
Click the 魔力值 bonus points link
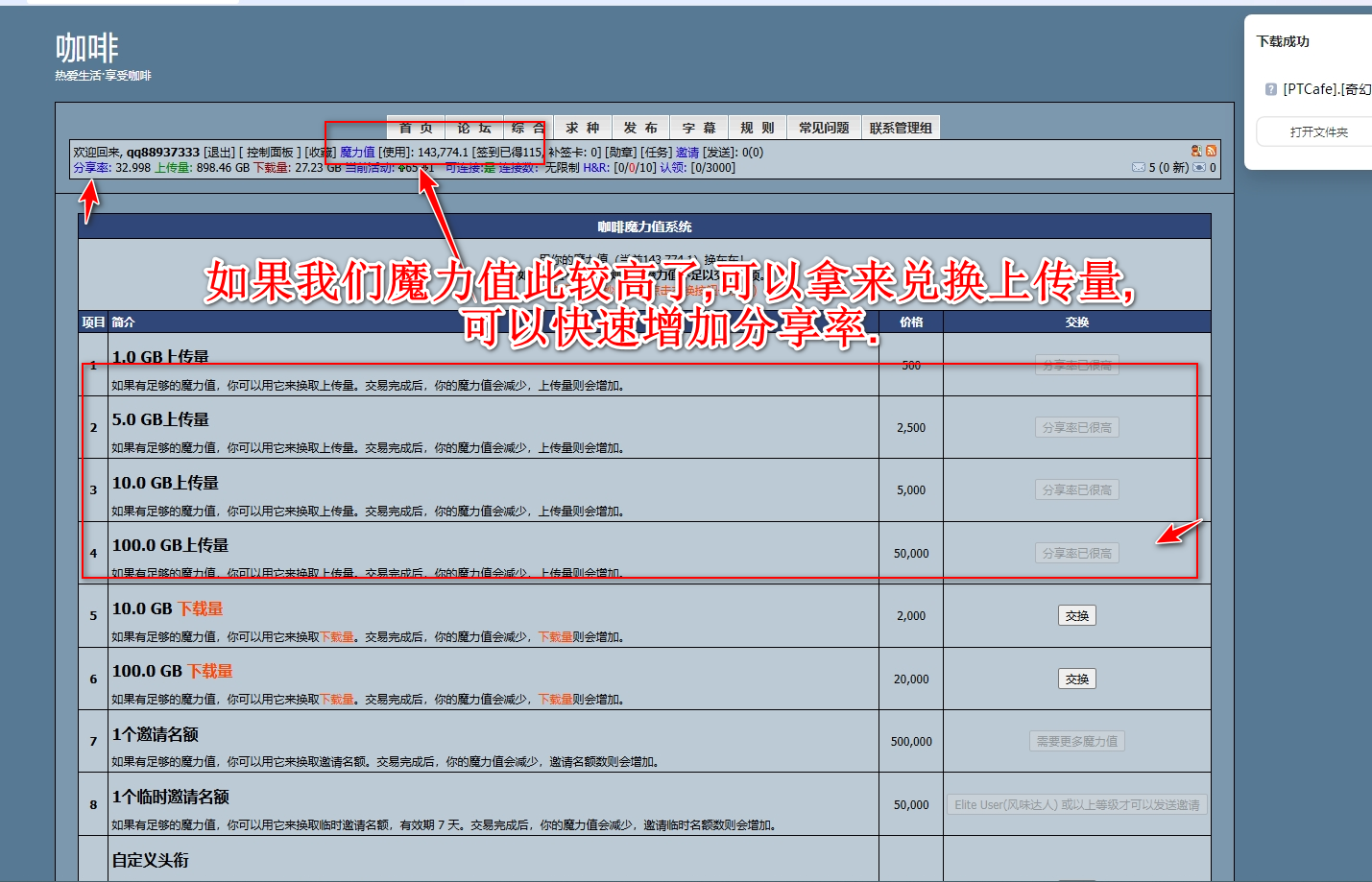(357, 153)
